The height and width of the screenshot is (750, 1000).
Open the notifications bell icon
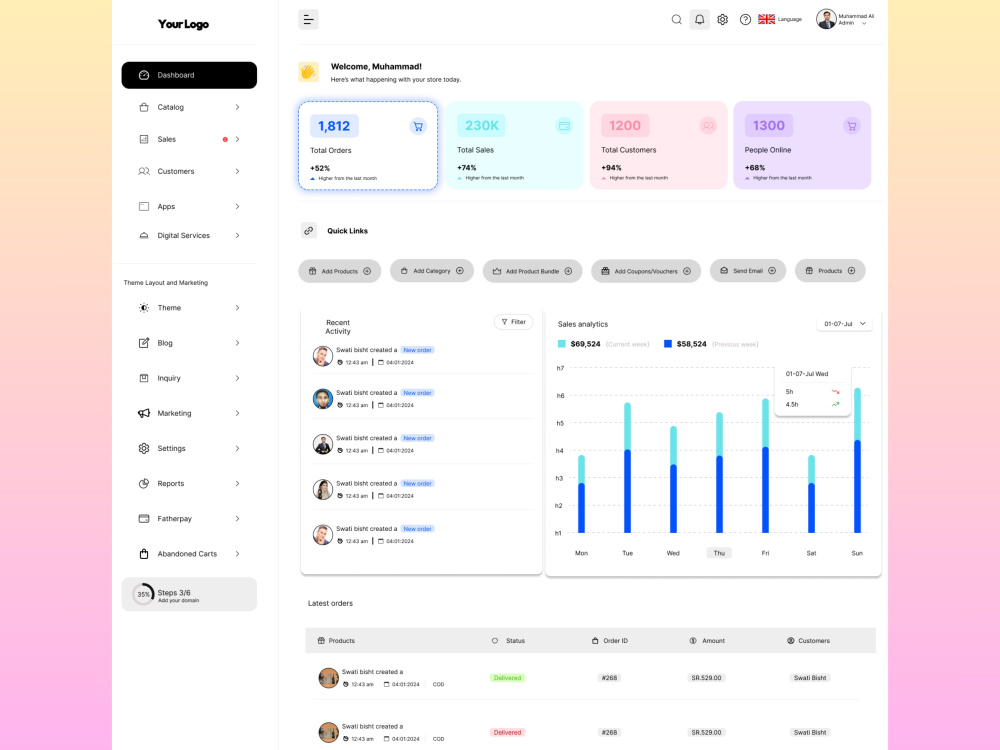coord(700,20)
